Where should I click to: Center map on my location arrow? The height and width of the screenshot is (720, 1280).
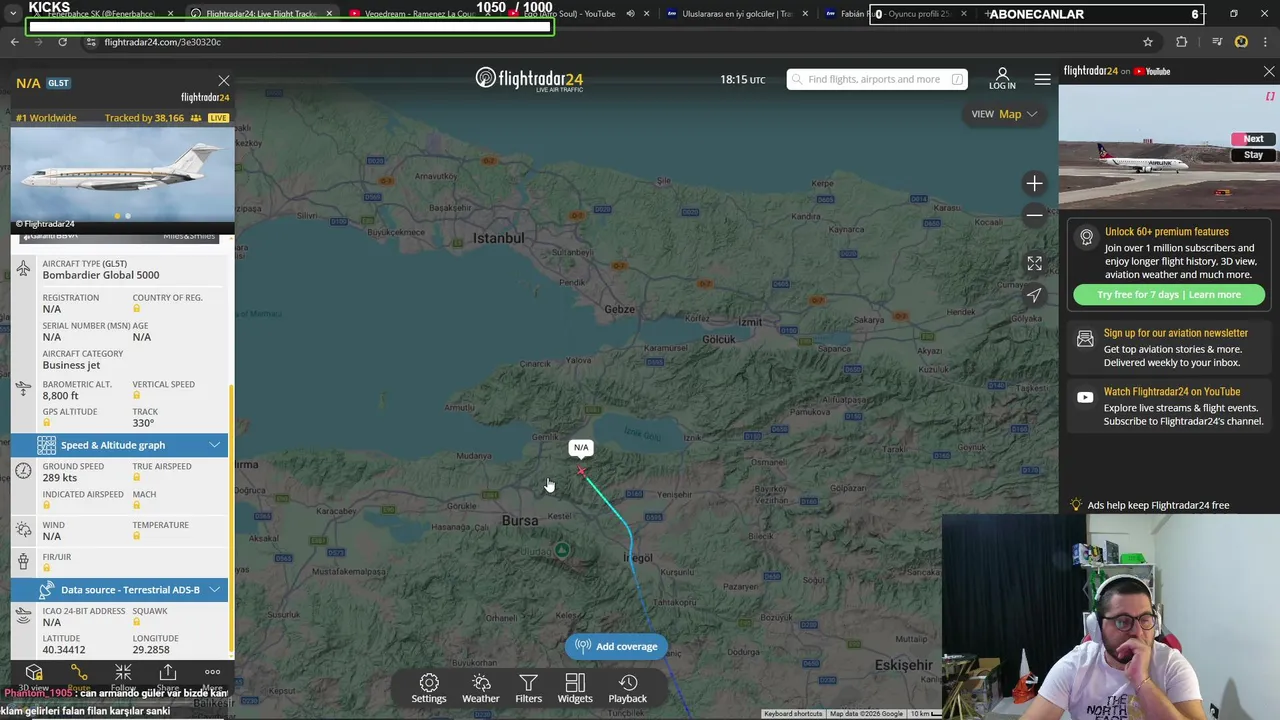coord(1034,295)
